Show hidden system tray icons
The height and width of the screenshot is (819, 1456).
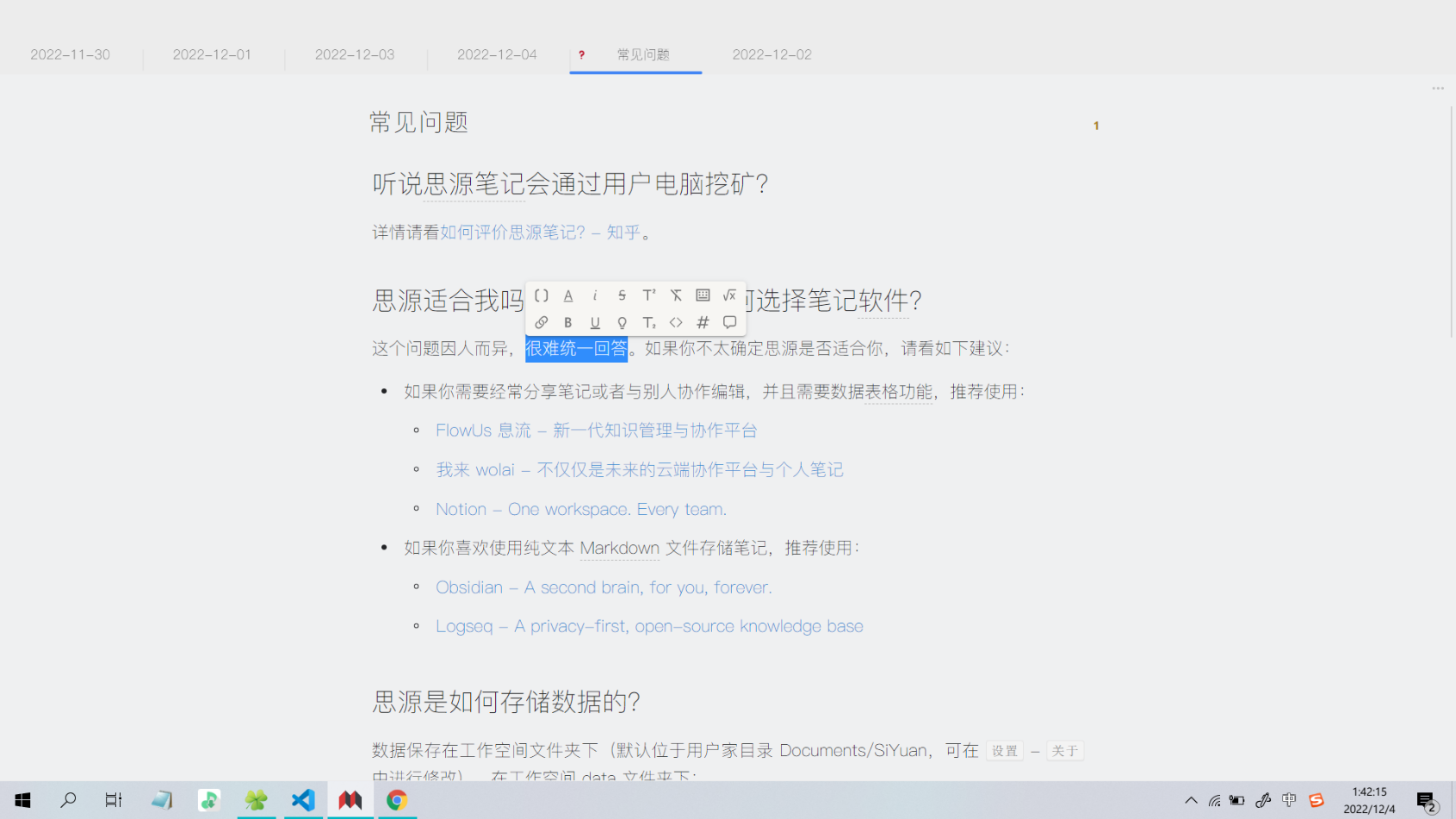1191,800
